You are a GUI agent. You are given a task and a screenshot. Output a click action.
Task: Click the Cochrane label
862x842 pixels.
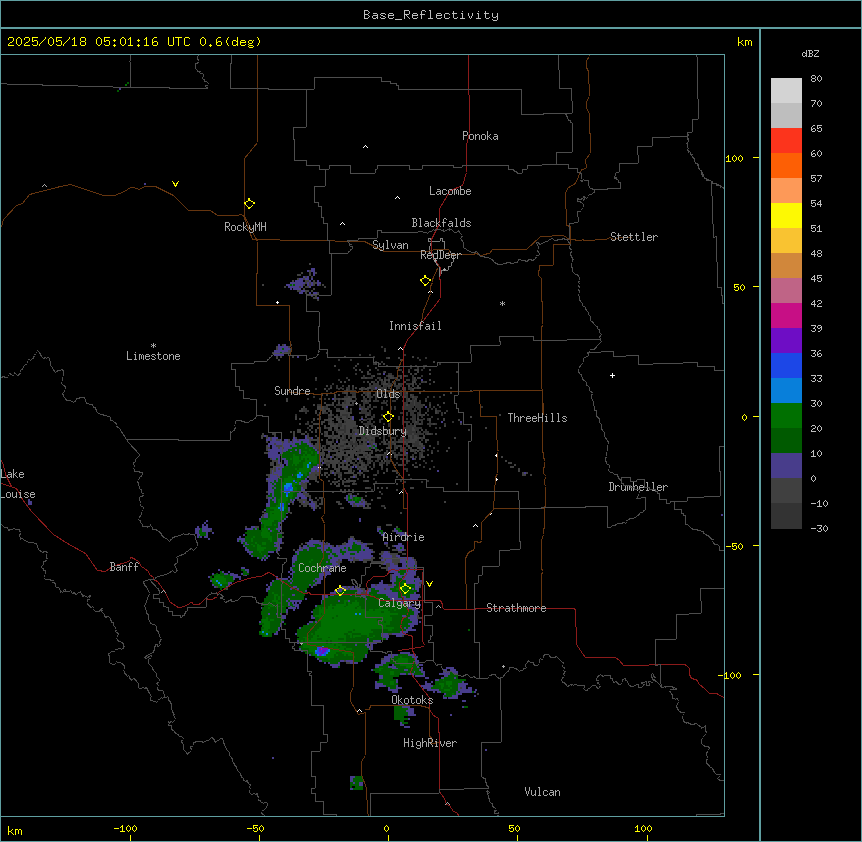(322, 568)
